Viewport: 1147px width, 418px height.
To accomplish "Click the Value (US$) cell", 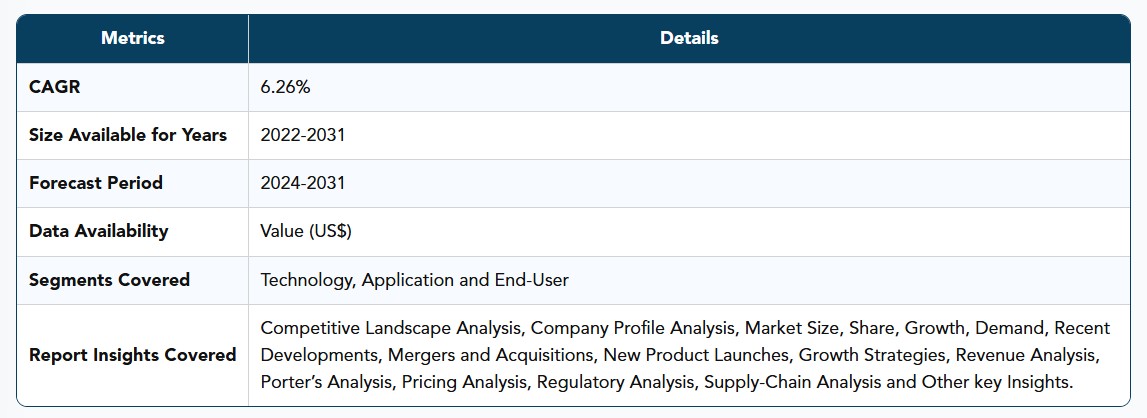I will coord(307,231).
